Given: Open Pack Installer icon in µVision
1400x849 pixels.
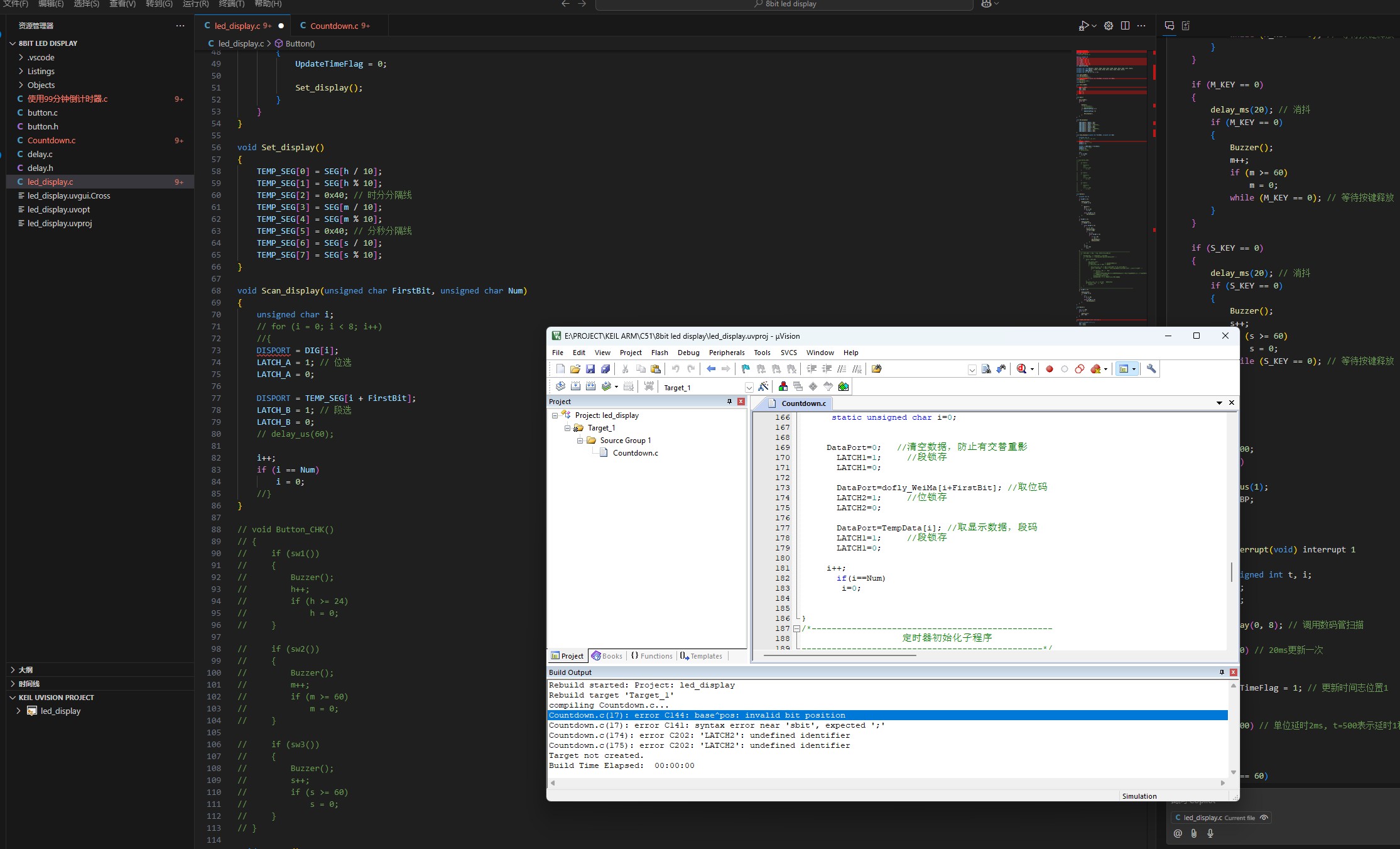Looking at the screenshot, I should (844, 386).
